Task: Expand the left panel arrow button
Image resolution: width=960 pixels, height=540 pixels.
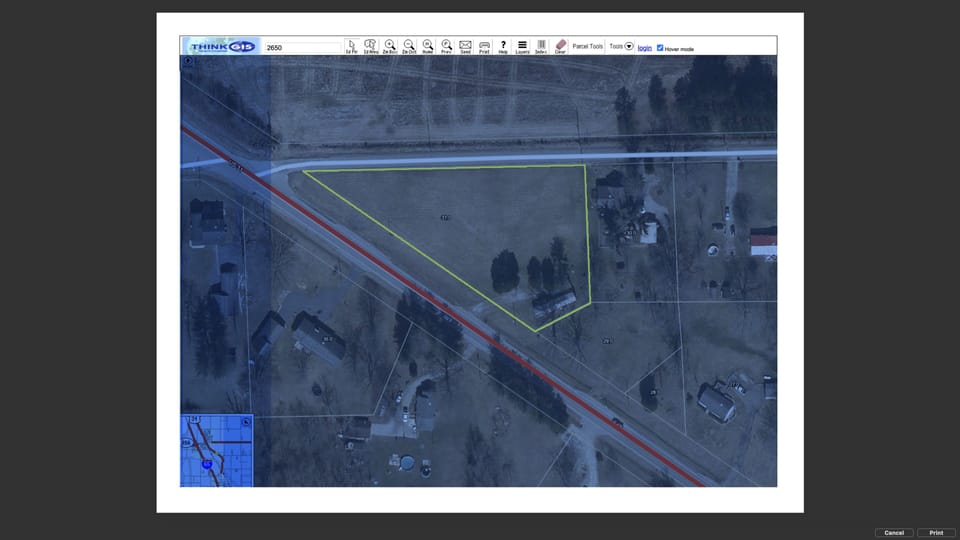Action: [x=187, y=61]
